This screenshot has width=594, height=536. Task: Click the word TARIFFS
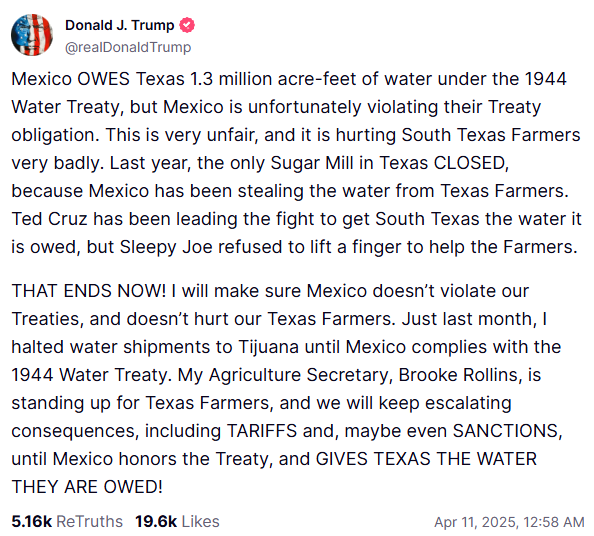point(262,431)
